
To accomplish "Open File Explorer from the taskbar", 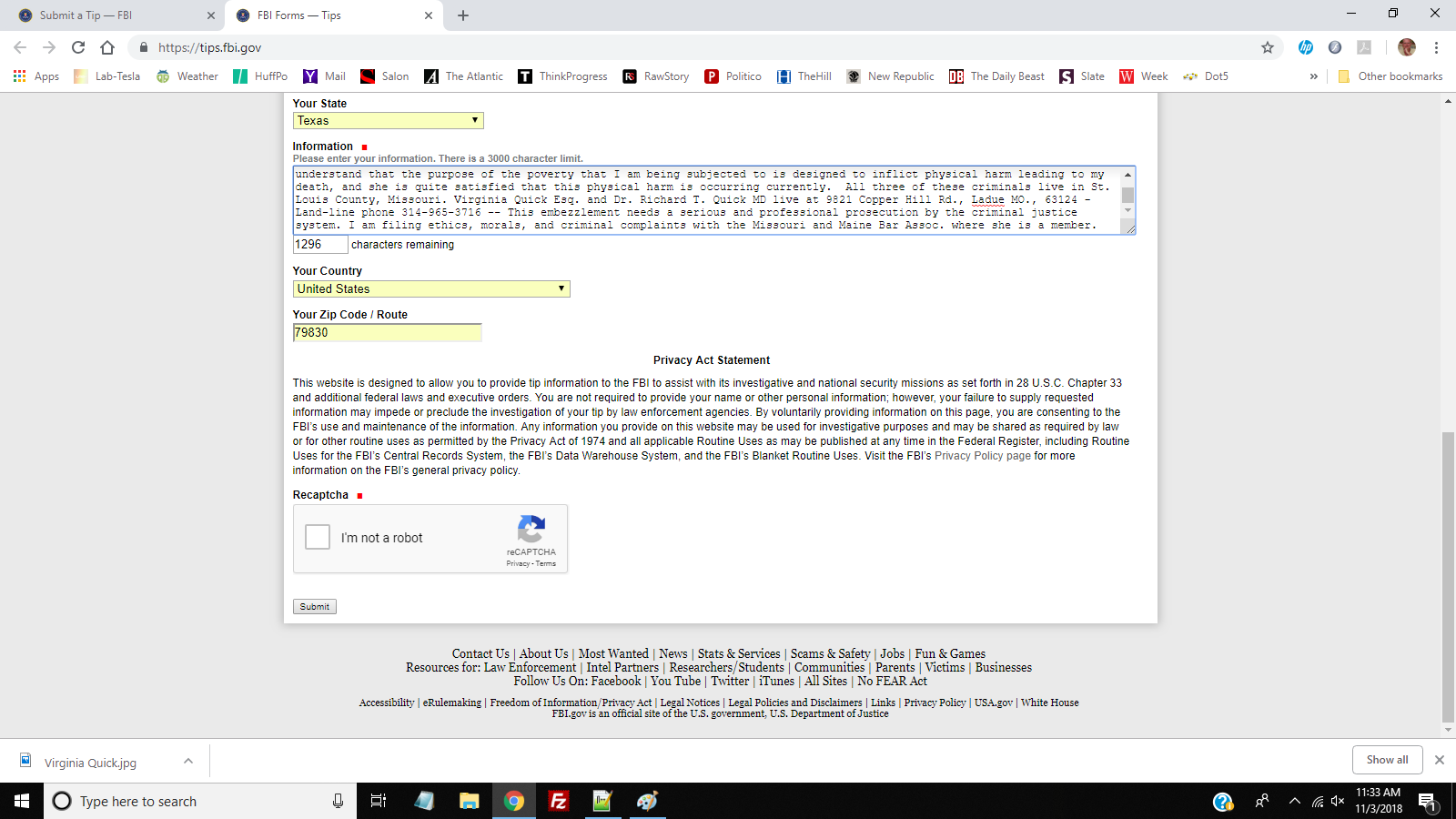I will pyautogui.click(x=469, y=801).
